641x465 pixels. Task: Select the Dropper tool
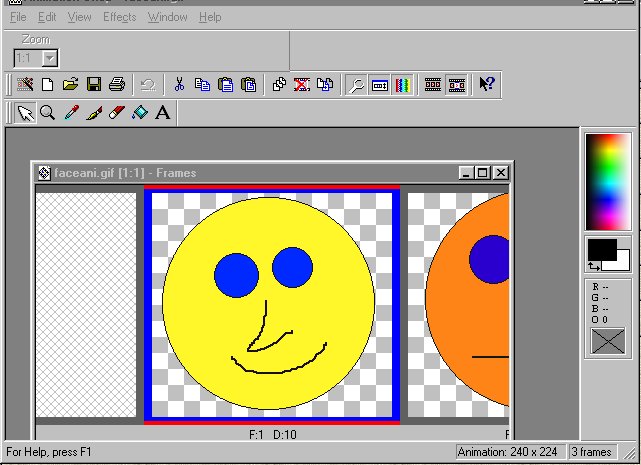point(72,112)
